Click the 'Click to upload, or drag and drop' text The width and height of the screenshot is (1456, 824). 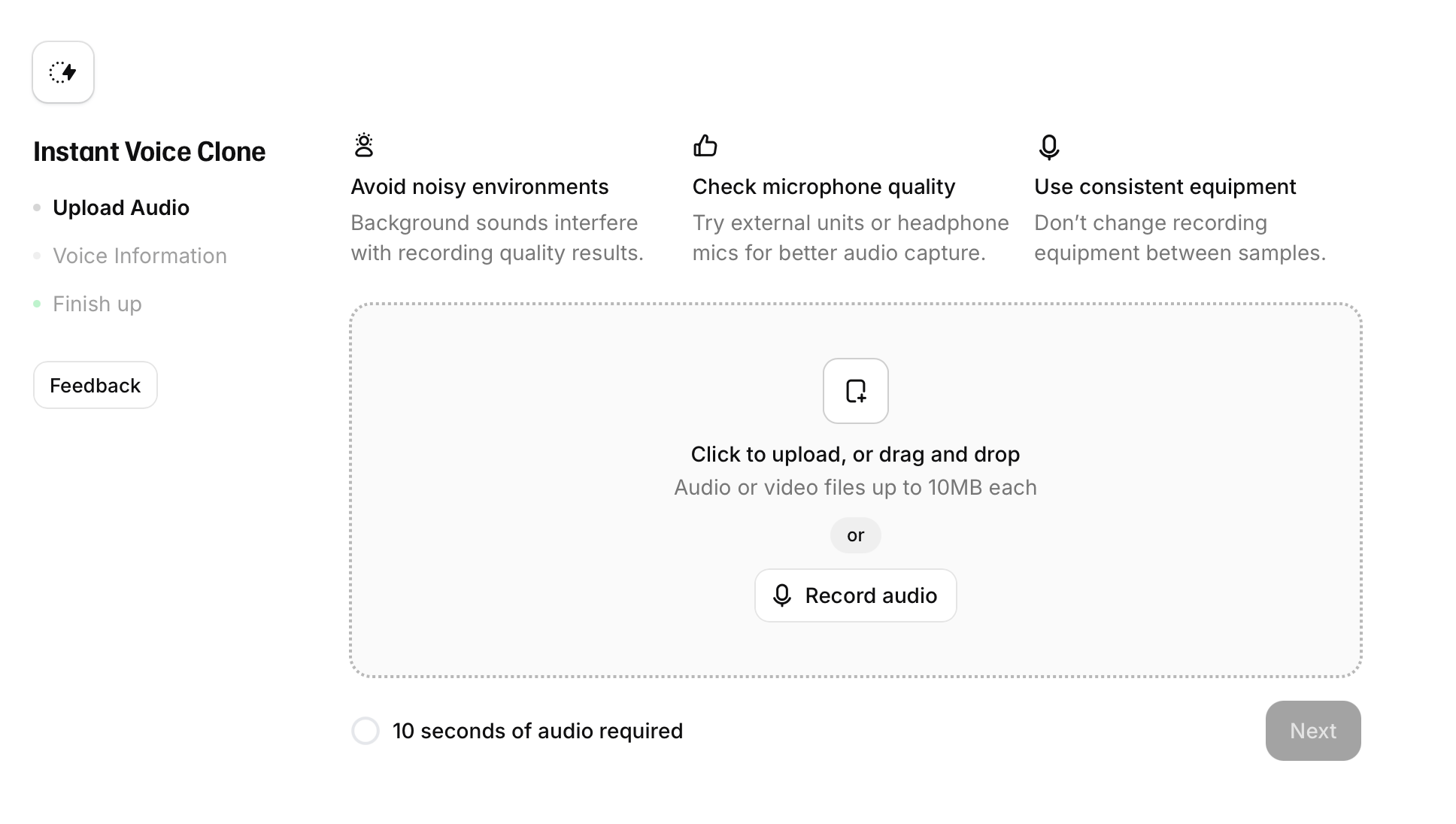[x=855, y=454]
